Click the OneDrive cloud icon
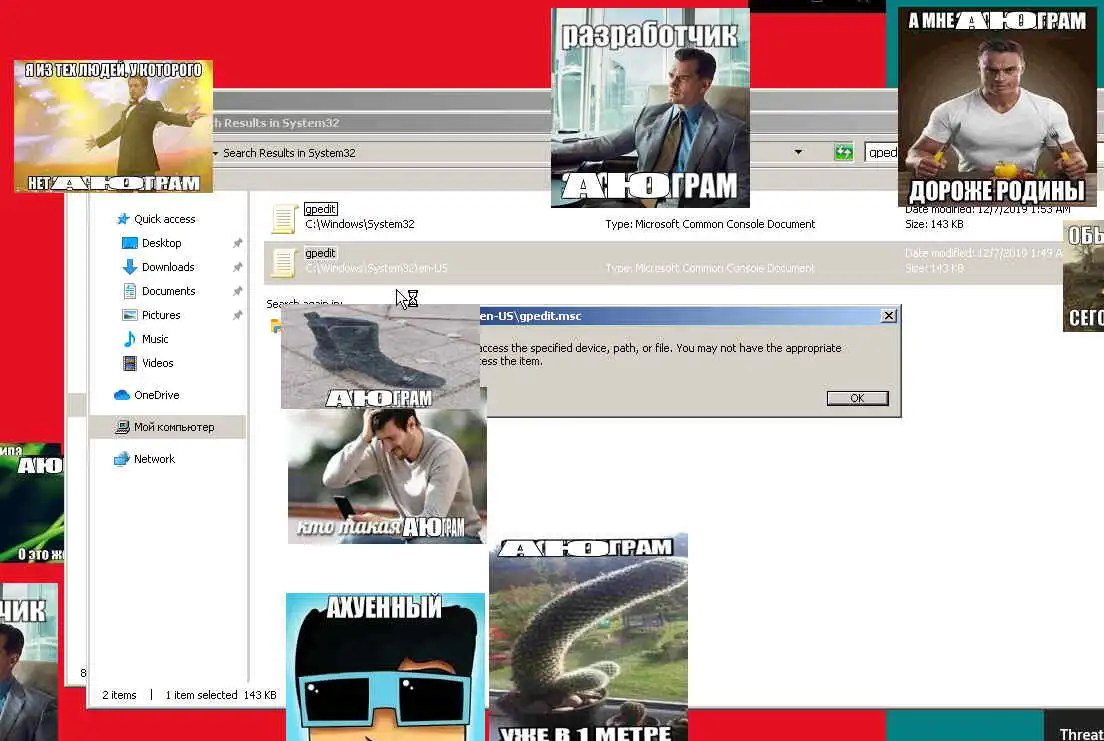This screenshot has width=1104, height=741. coord(122,395)
